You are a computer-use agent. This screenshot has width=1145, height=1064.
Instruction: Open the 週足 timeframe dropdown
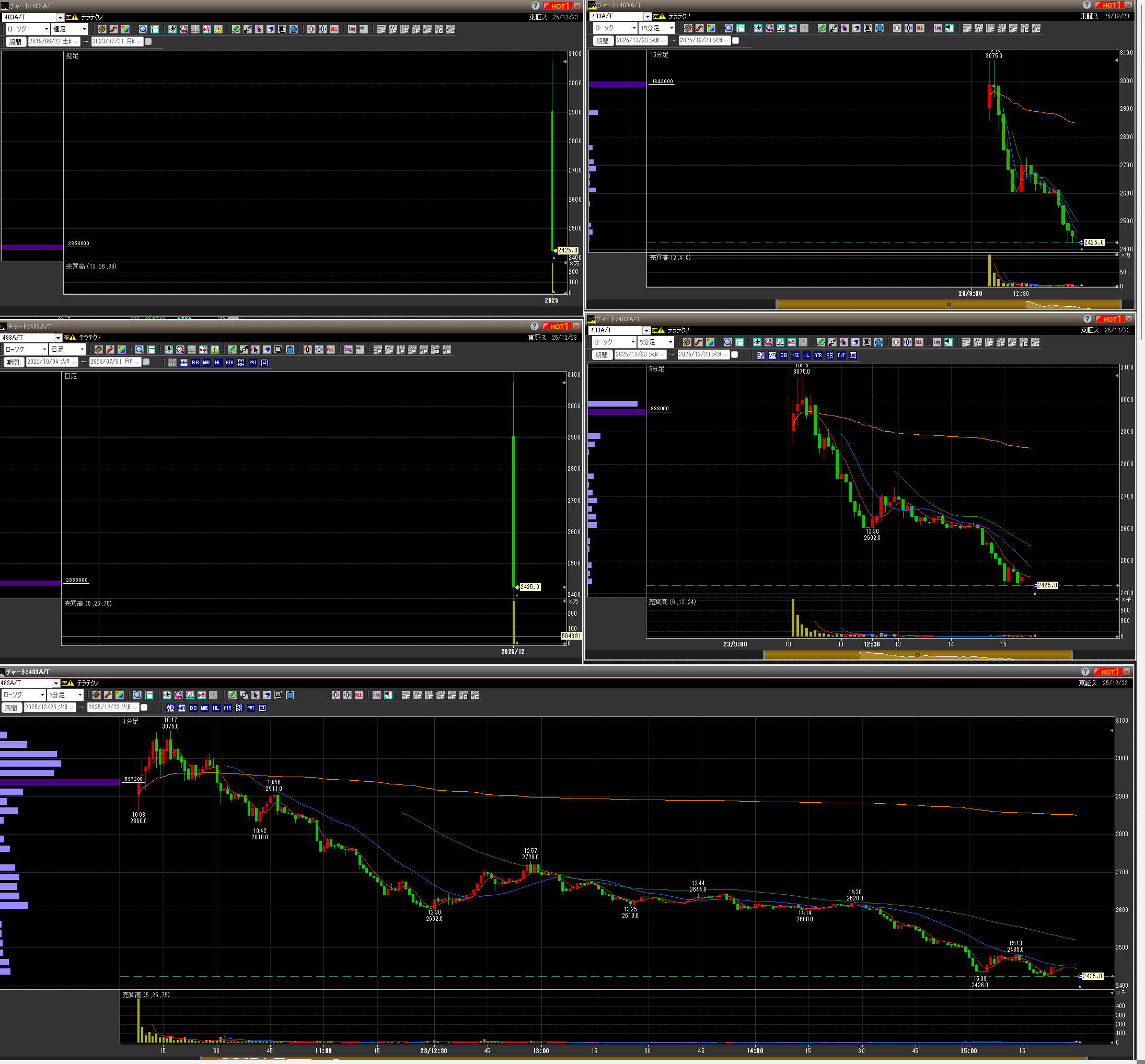pos(84,29)
